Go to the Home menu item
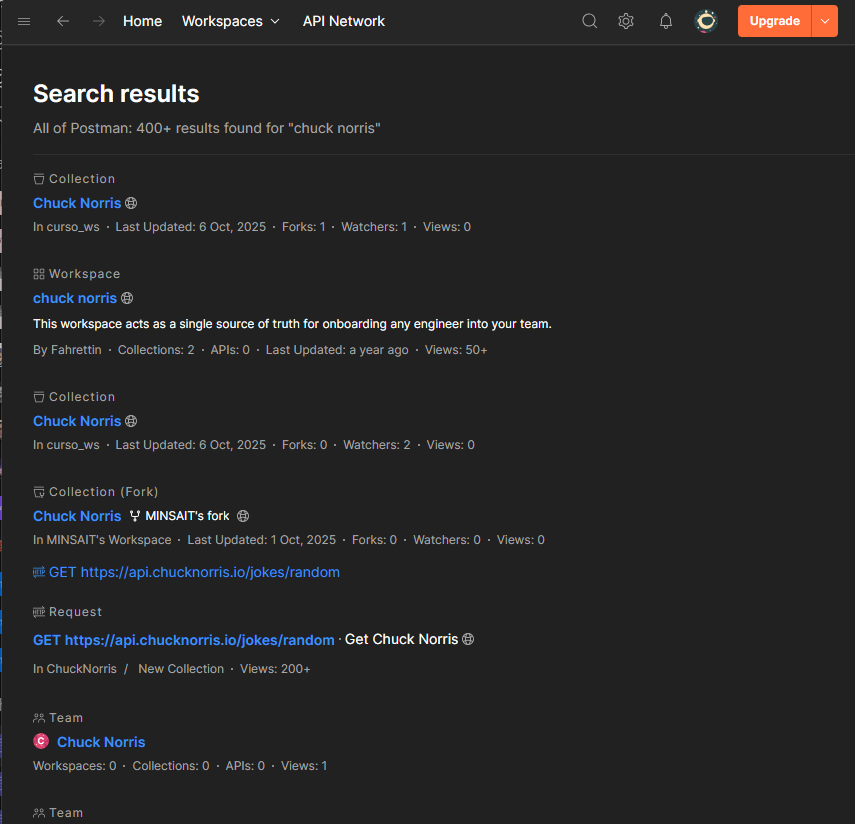The height and width of the screenshot is (824, 855). click(x=142, y=21)
